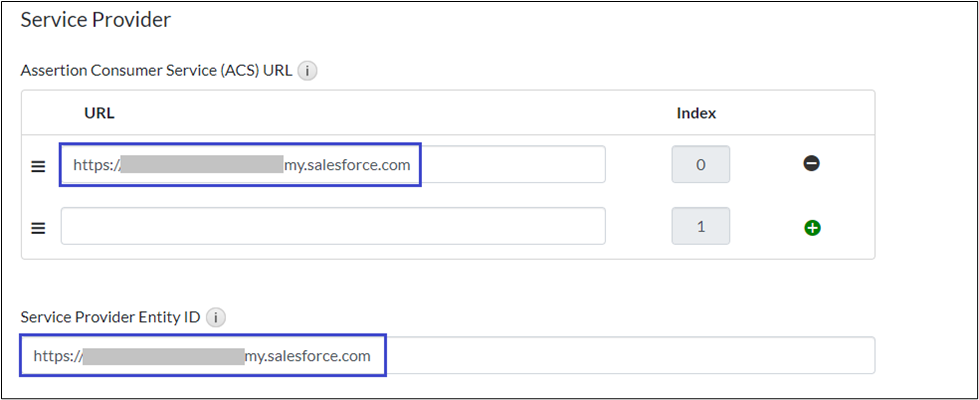Click the Service Provider Entity ID label text
Viewport: 979px width, 400px height.
[x=111, y=317]
